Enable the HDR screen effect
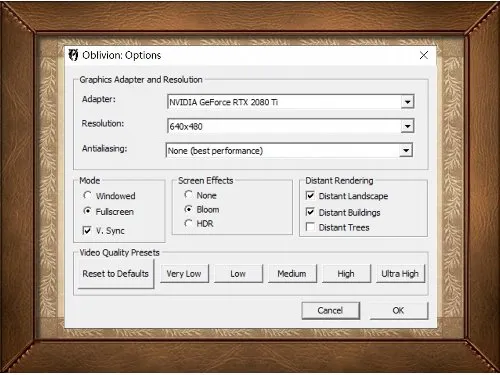The height and width of the screenshot is (375, 500). click(x=188, y=223)
